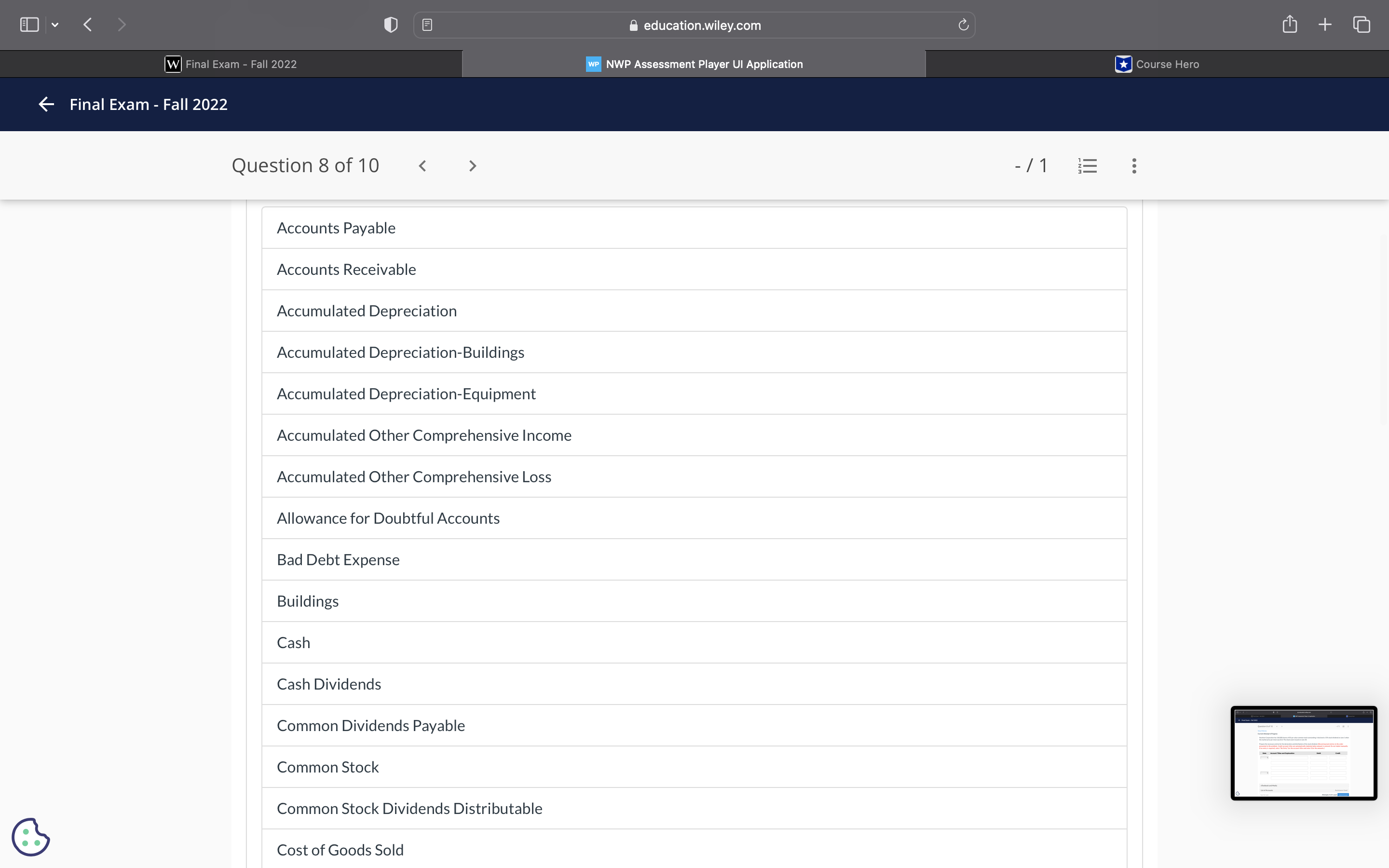Go to the previous question chevron

[422, 166]
